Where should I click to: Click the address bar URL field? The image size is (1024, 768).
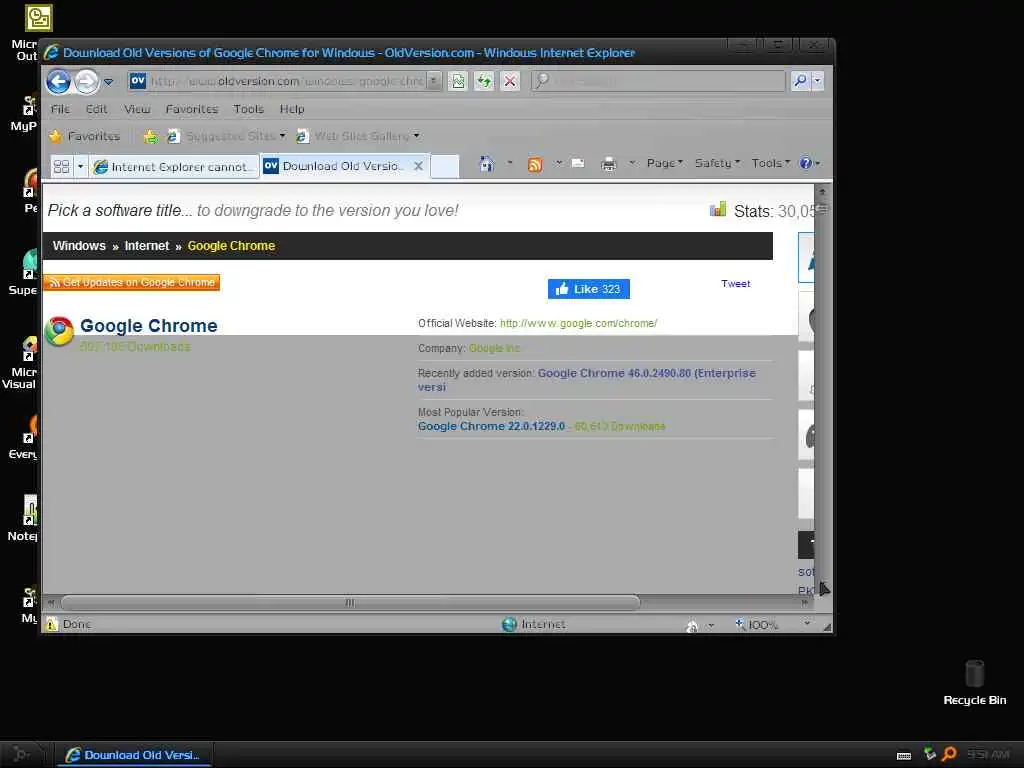pos(278,81)
